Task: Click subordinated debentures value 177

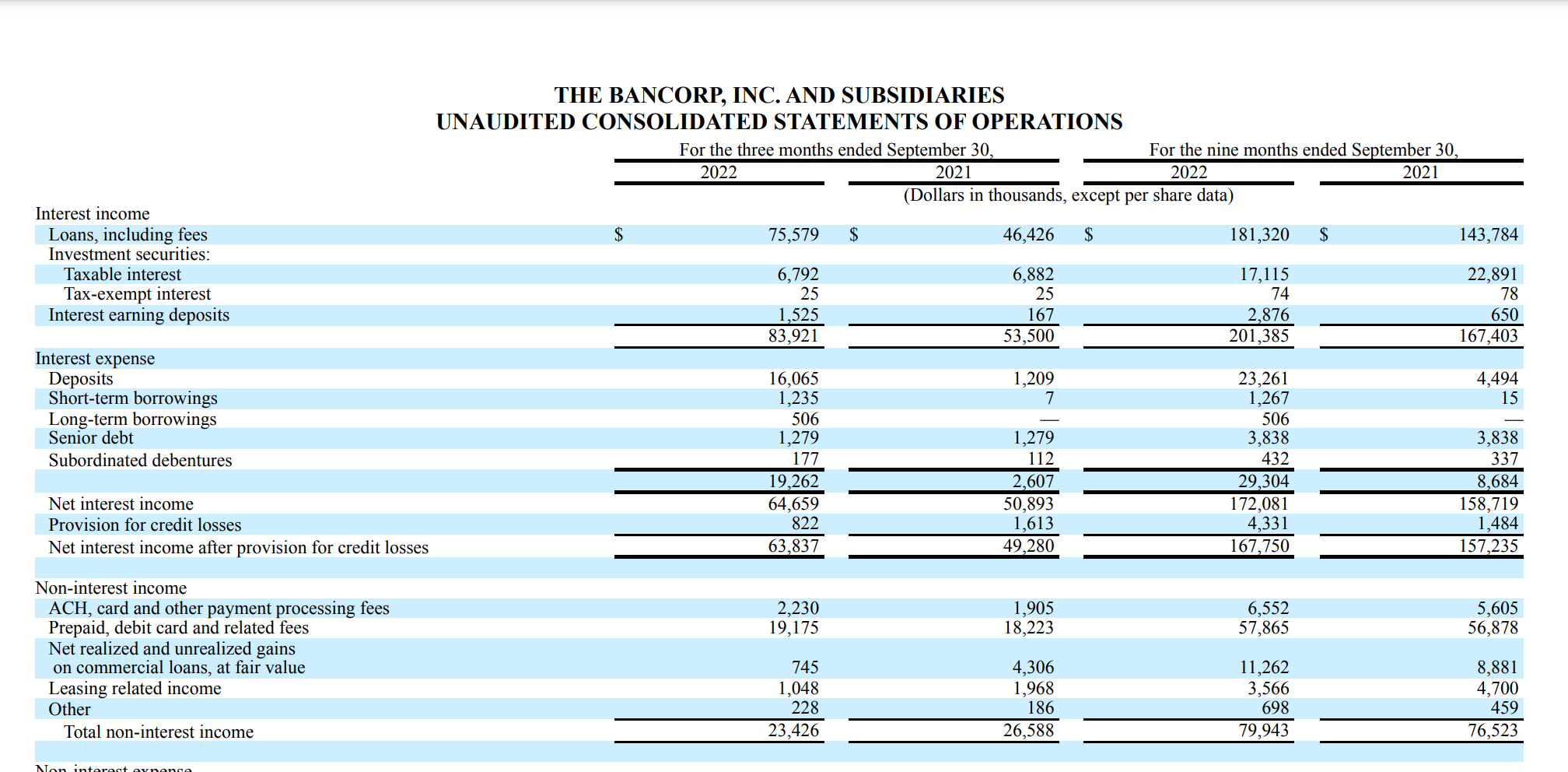Action: 805,458
